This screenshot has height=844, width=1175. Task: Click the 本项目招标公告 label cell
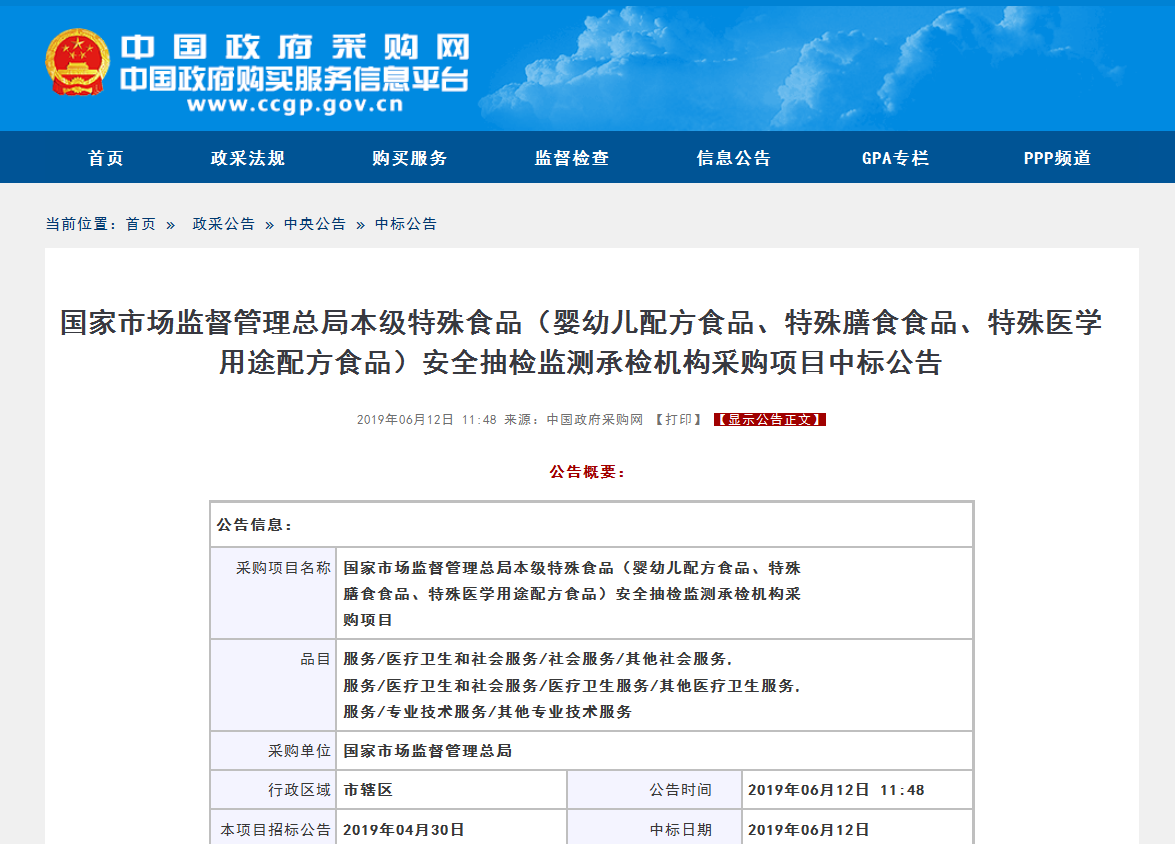274,828
